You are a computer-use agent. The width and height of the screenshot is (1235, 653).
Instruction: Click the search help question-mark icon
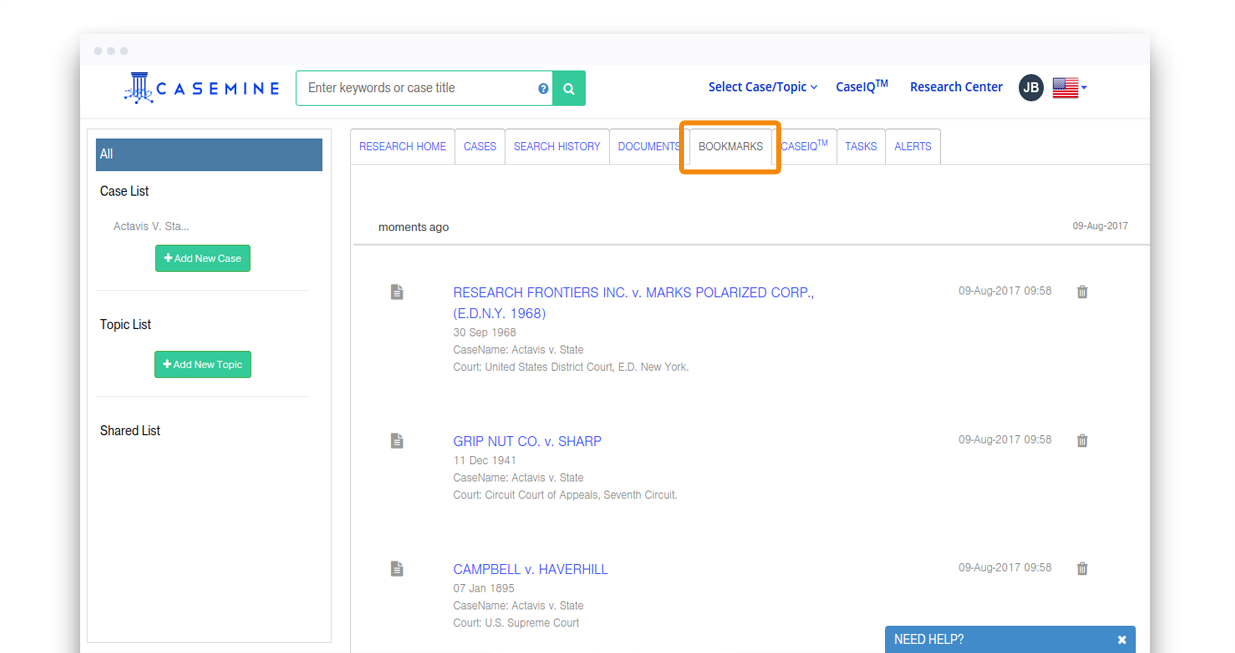[x=543, y=89]
